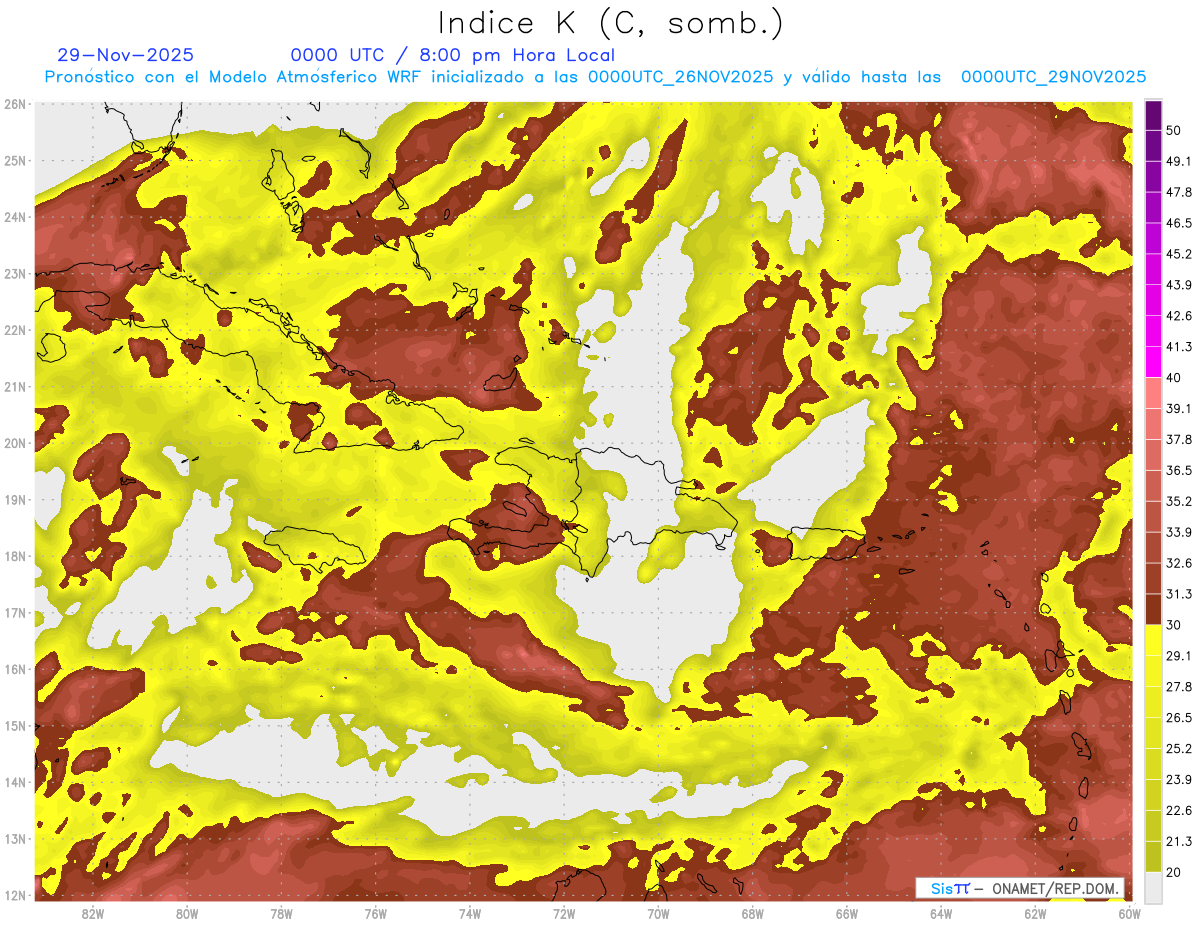1200x927 pixels.
Task: Click the colorbar value "37.8"
Action: (1179, 439)
